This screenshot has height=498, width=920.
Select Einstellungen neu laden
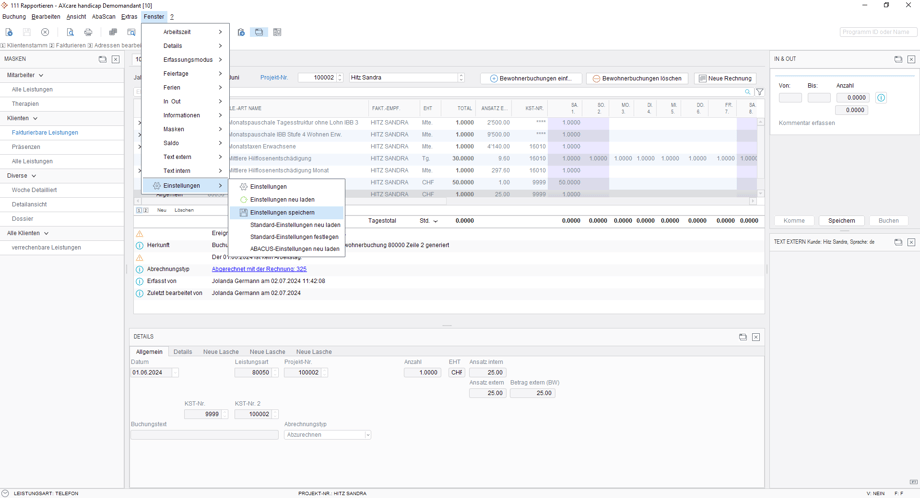tap(286, 199)
